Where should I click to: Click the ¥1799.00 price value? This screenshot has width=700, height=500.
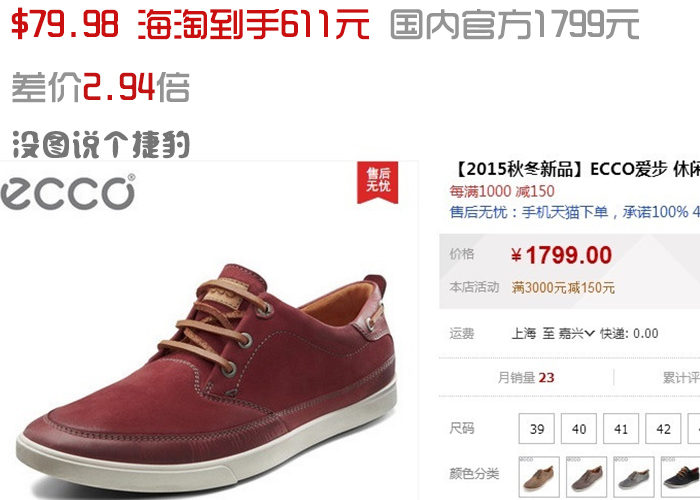pos(561,255)
